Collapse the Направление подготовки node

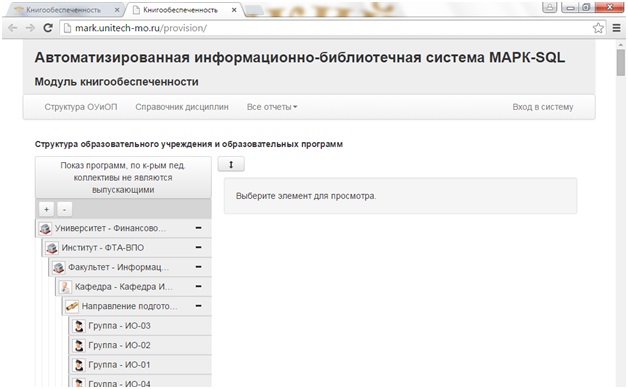coord(198,306)
